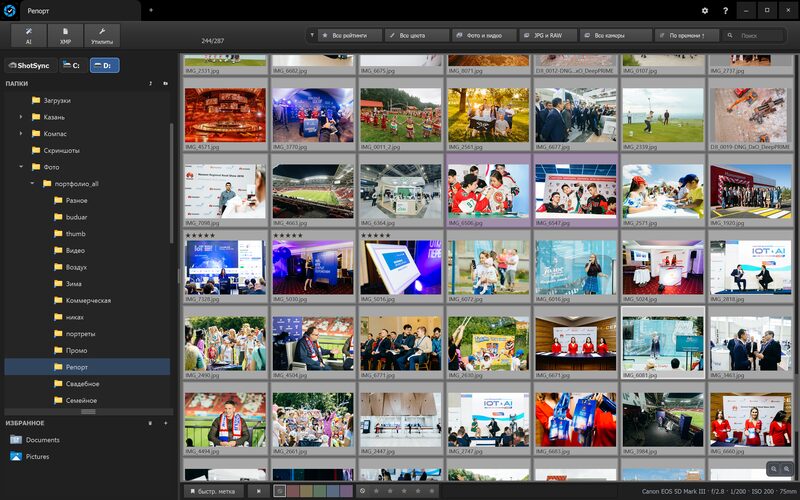The image size is (800, 500).
Task: Open the Все камеры filter dropdown
Action: tap(616, 35)
